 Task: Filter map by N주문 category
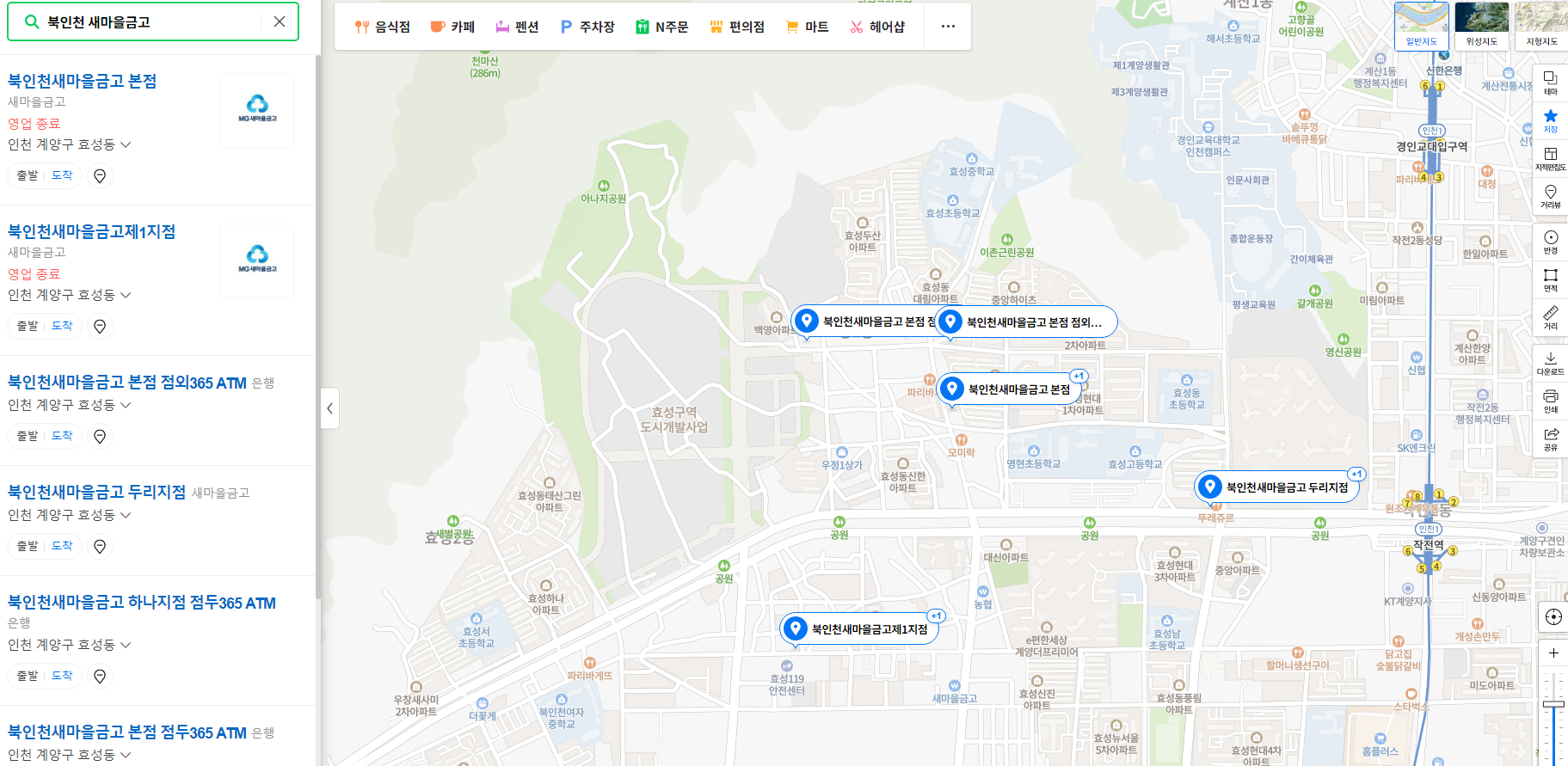tap(661, 27)
